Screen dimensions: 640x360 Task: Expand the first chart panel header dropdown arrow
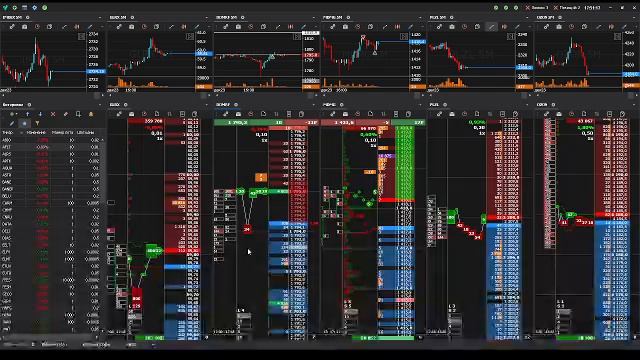(100, 18)
